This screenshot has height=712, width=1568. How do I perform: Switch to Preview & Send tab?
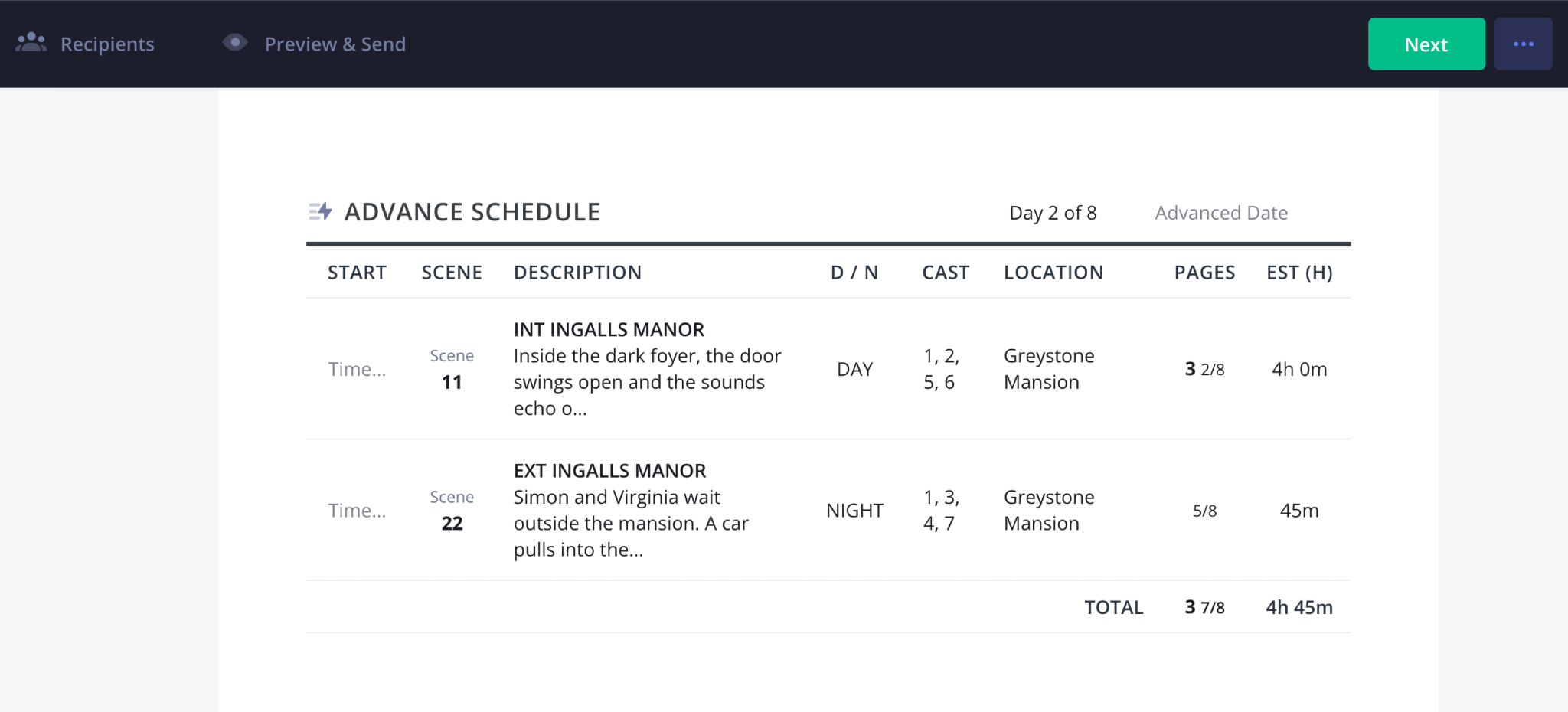335,44
